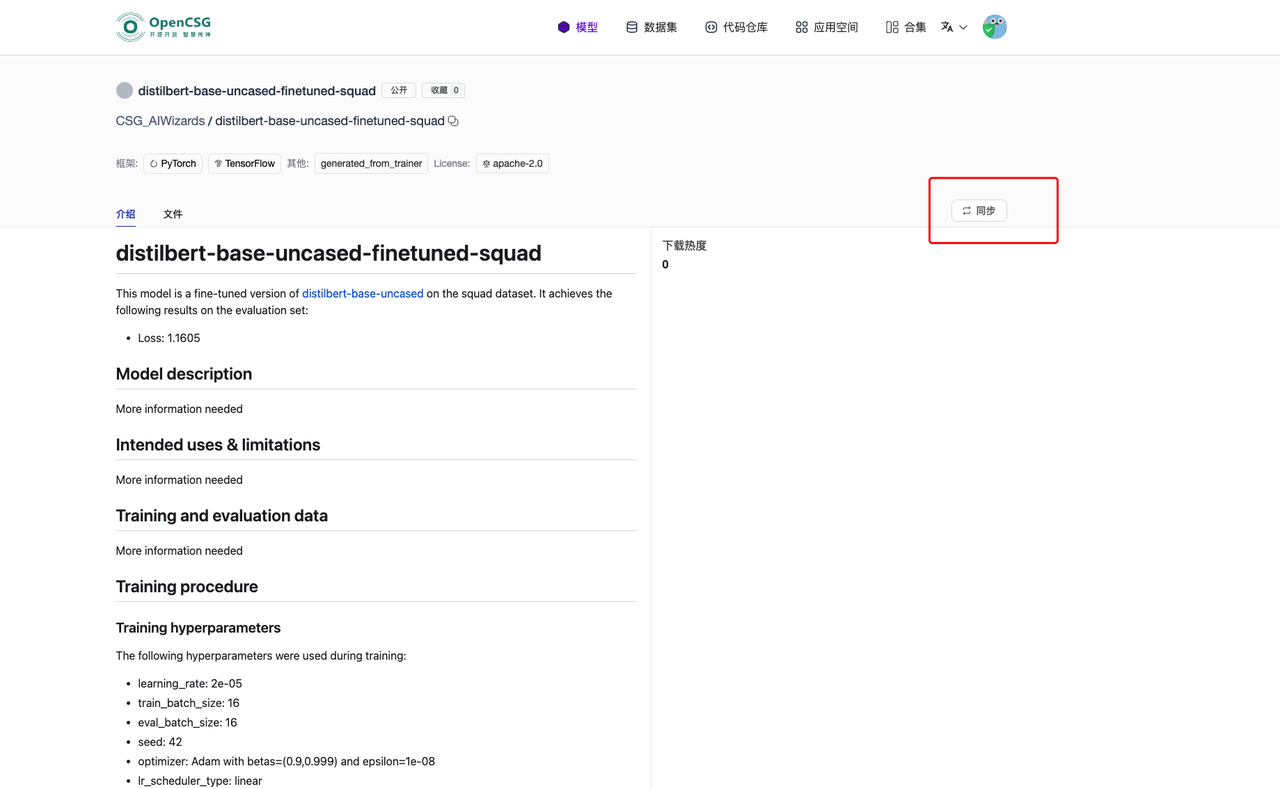Click the 下载热度 label
This screenshot has height=789, width=1280.
(x=684, y=245)
